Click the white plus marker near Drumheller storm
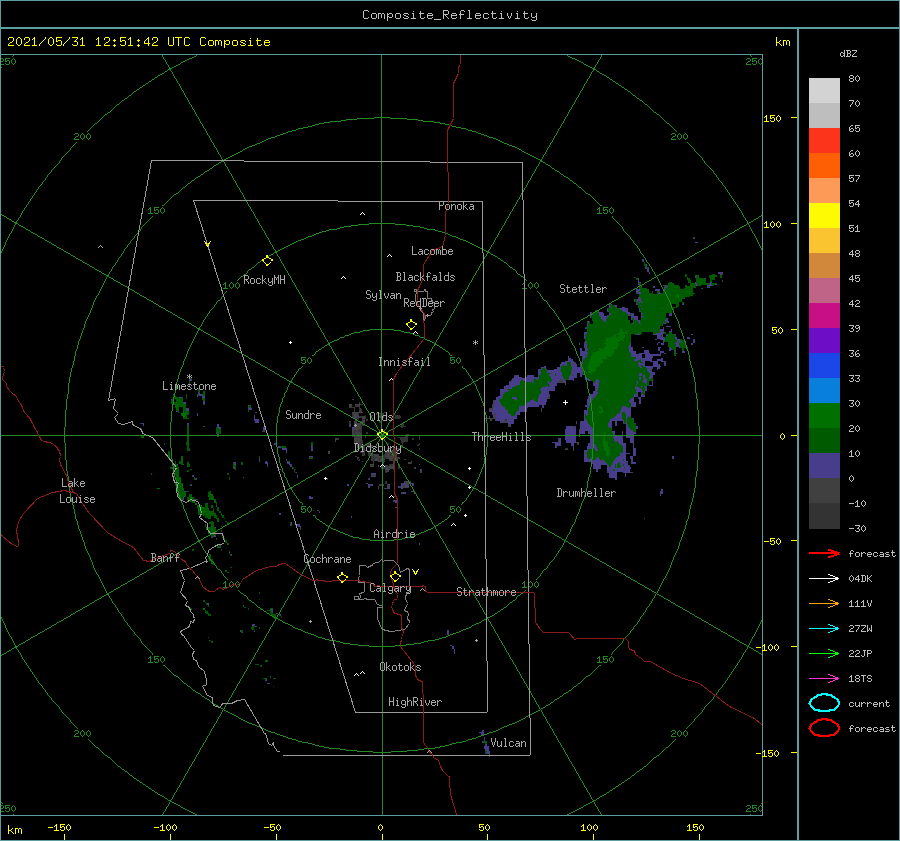This screenshot has height=841, width=900. (x=565, y=402)
